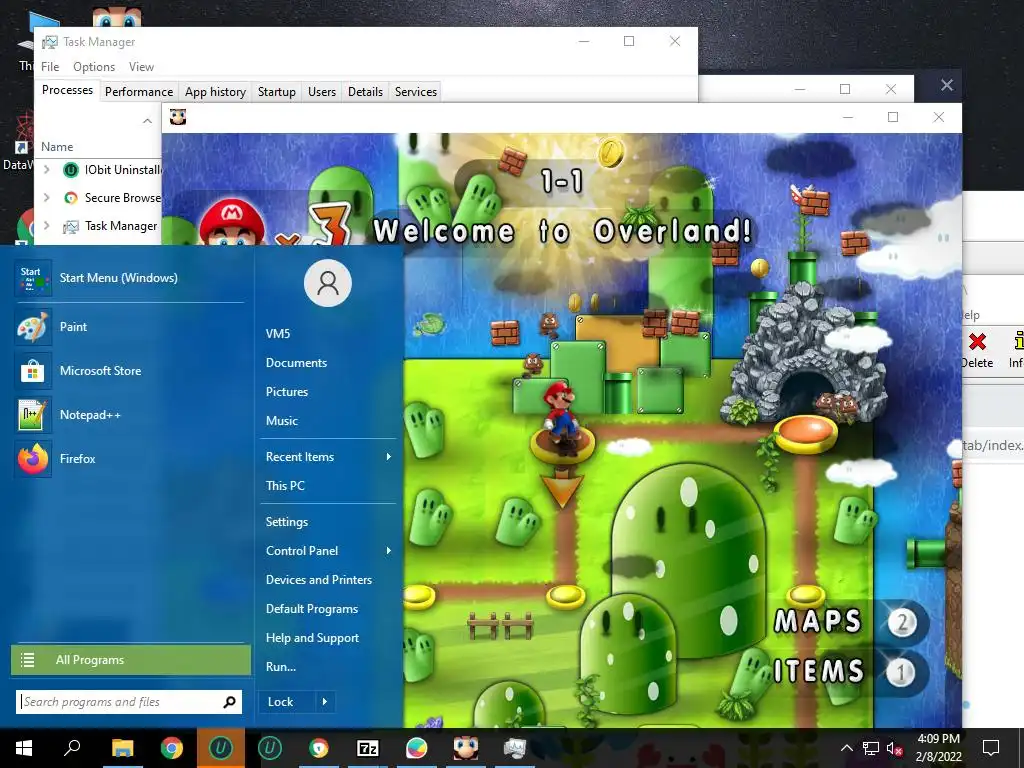Switch to the Services tab

(x=415, y=91)
